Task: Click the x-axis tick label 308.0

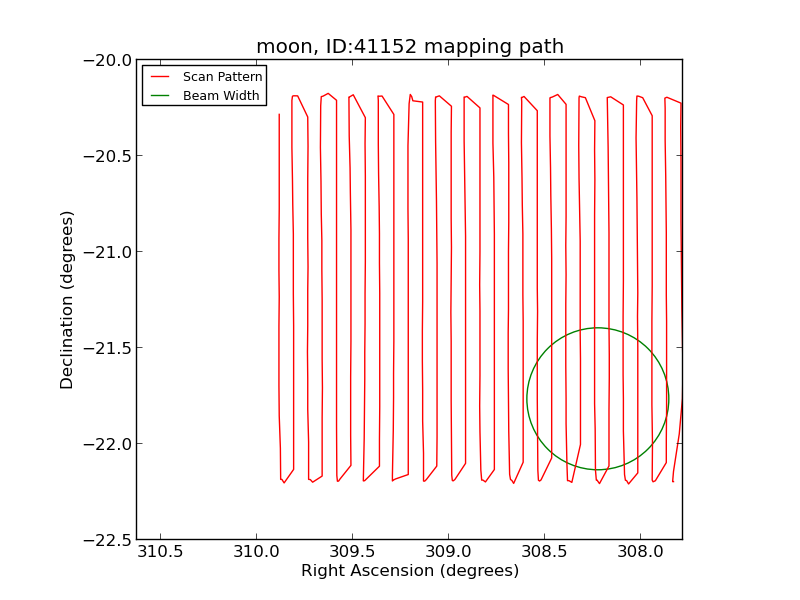Action: tap(640, 552)
